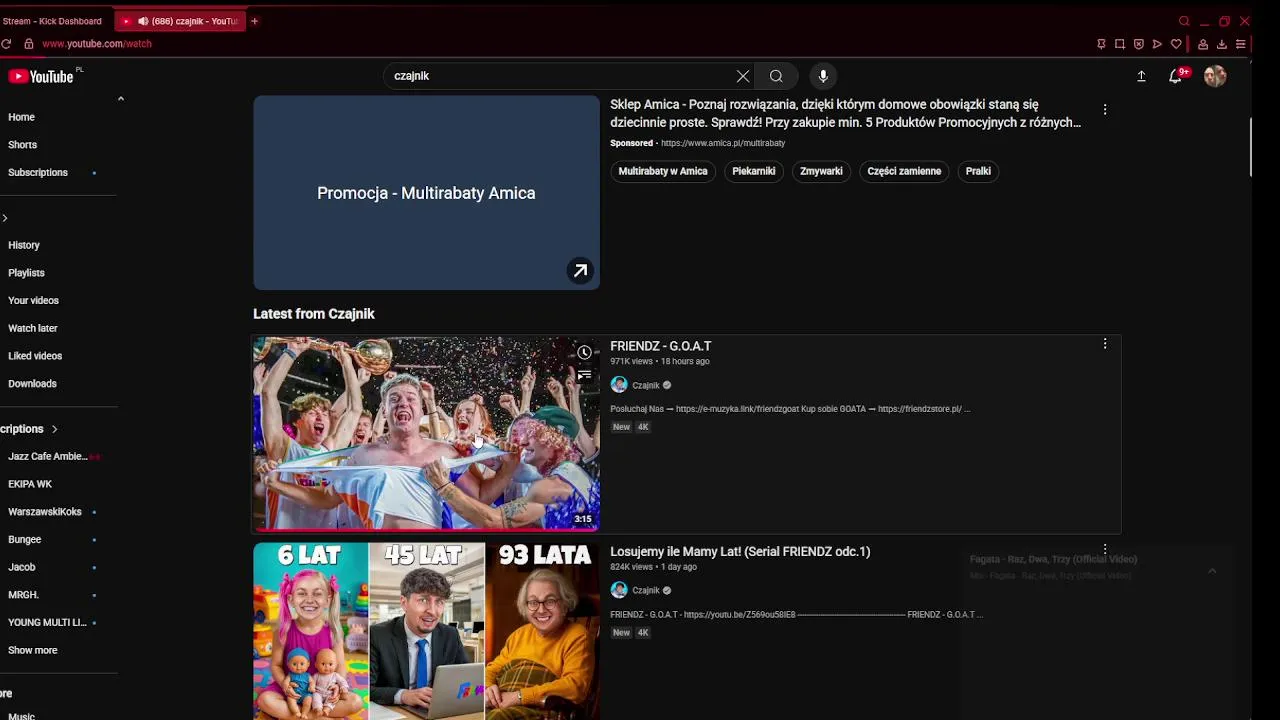Click the Pralki ad chip
Viewport: 1280px width, 720px height.
click(978, 171)
